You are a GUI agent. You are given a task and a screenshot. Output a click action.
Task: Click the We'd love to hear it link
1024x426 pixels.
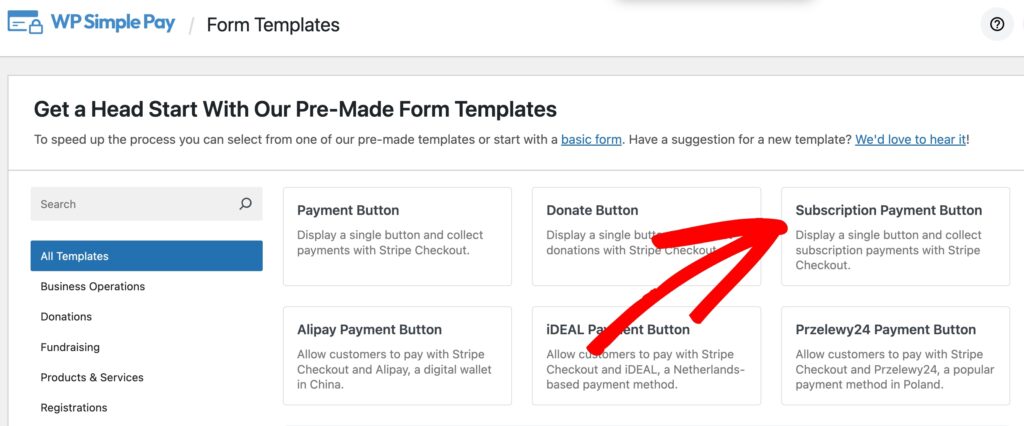click(x=910, y=139)
